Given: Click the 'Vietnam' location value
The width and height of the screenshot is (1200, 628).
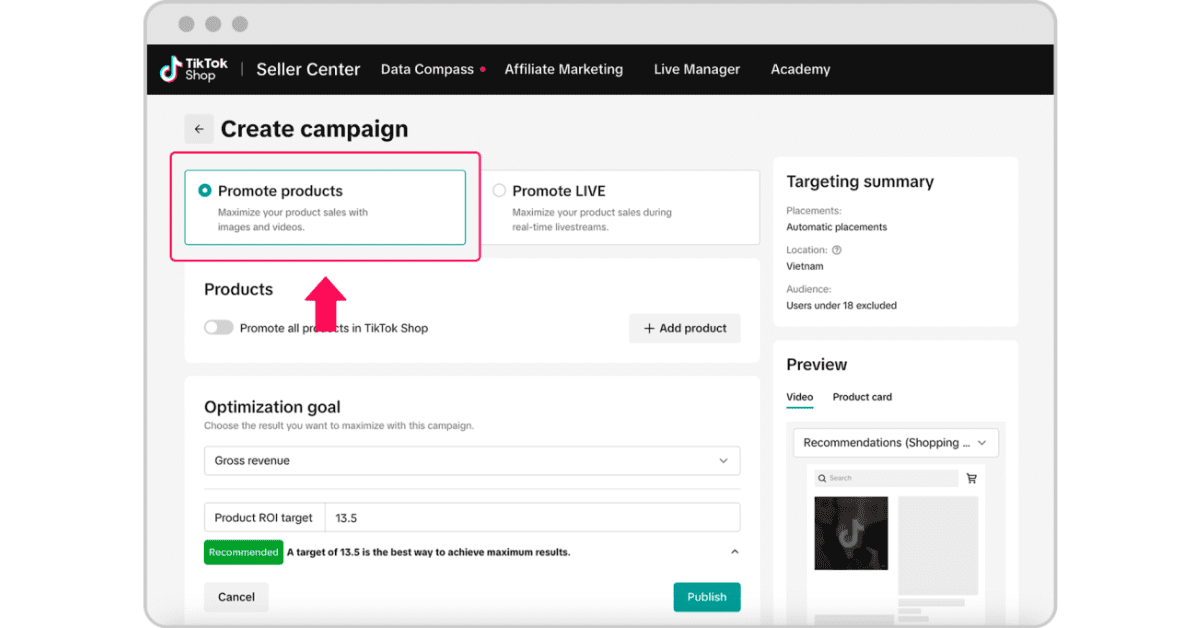Looking at the screenshot, I should 805,266.
